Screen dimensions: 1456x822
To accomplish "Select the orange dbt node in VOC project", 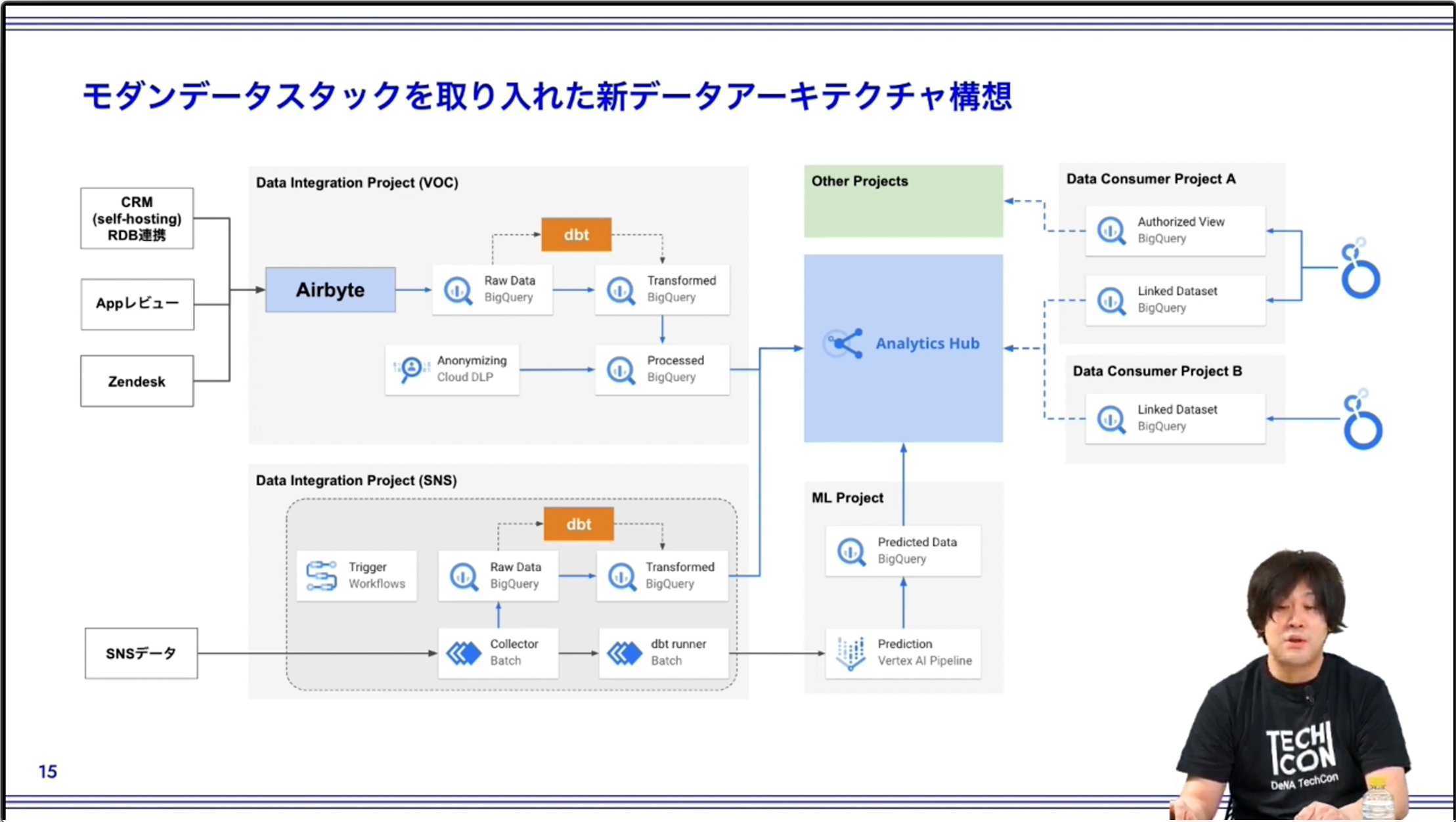I will coord(575,234).
